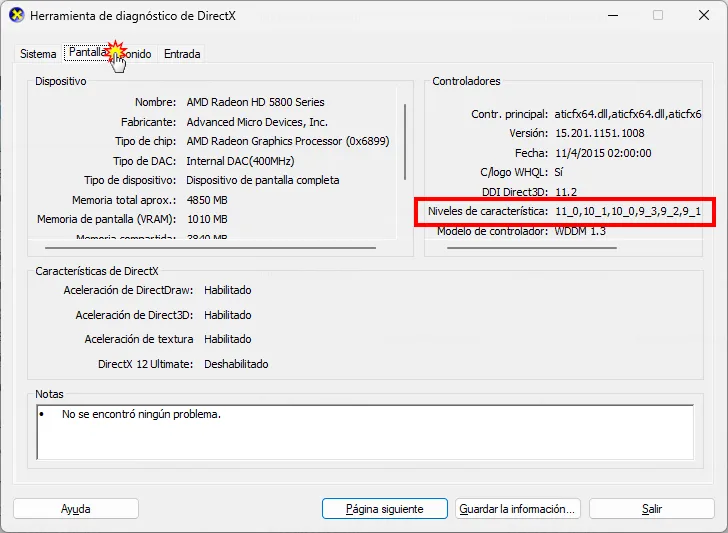Click the No se encontró ningún problema note
728x533 pixels.
141,414
